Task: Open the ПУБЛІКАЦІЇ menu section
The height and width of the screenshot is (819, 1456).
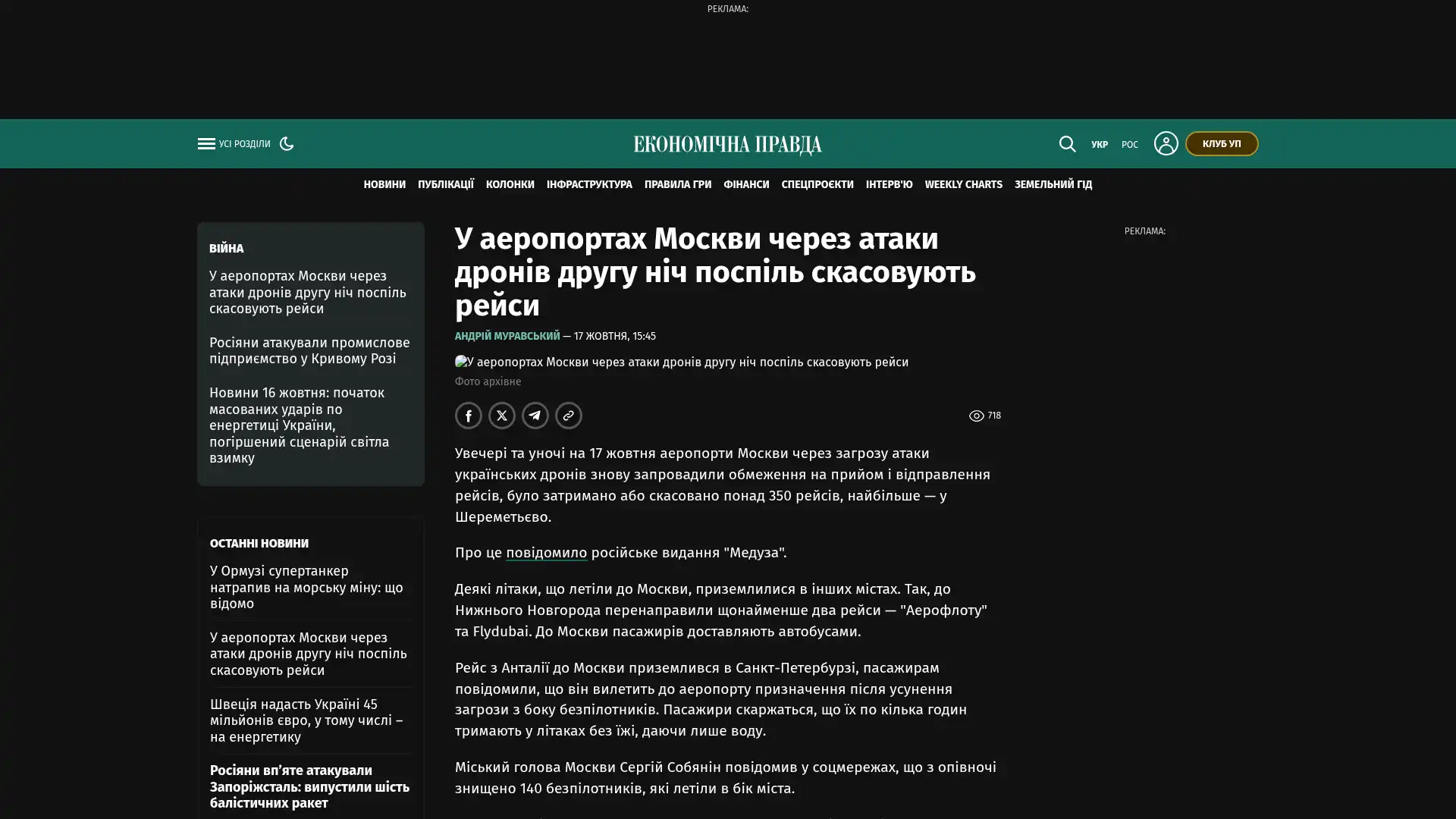Action: pyautogui.click(x=446, y=184)
